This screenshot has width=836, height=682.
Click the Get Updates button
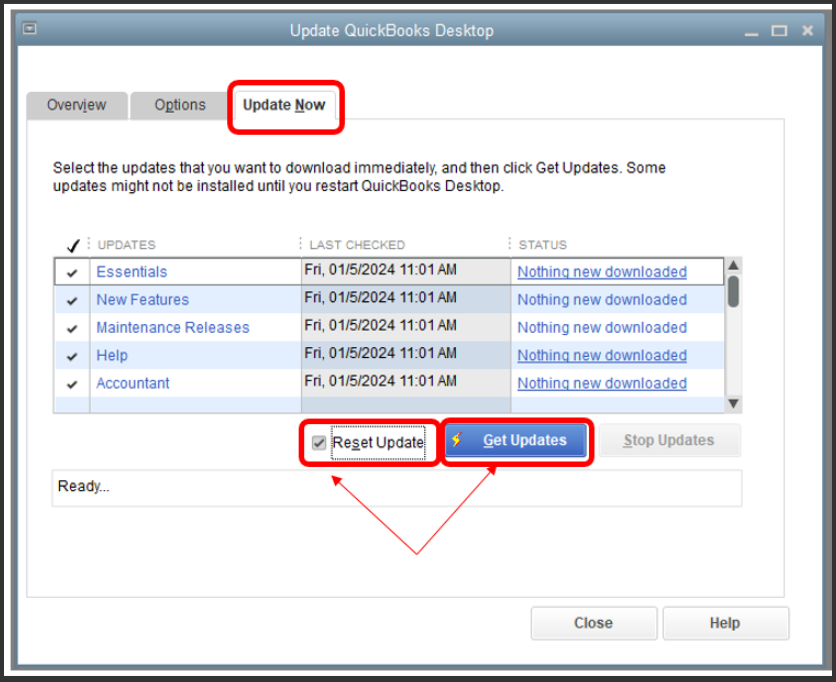[x=516, y=440]
